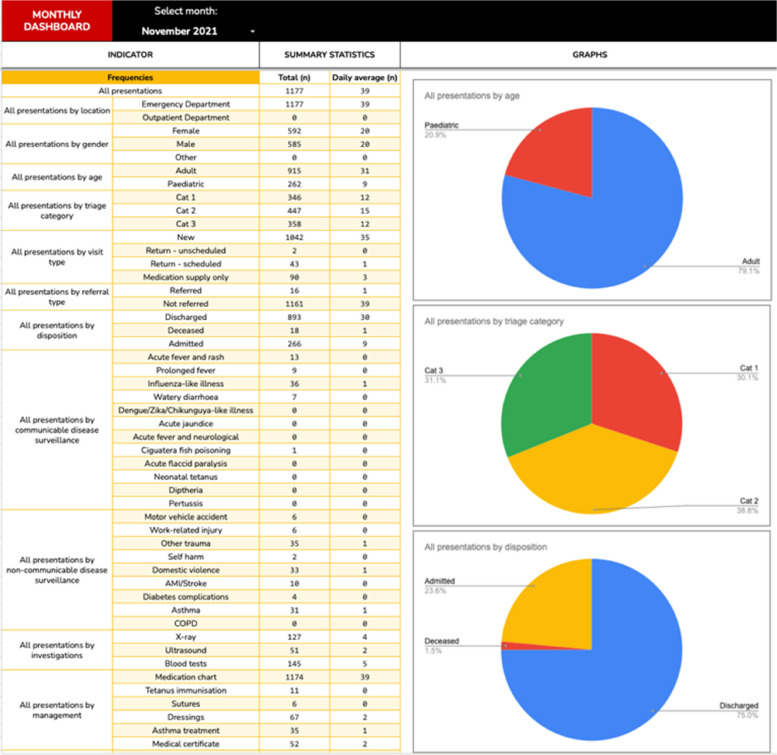The width and height of the screenshot is (777, 755).
Task: Click the MONTHLY DASHBOARD red title cell
Action: [x=57, y=21]
